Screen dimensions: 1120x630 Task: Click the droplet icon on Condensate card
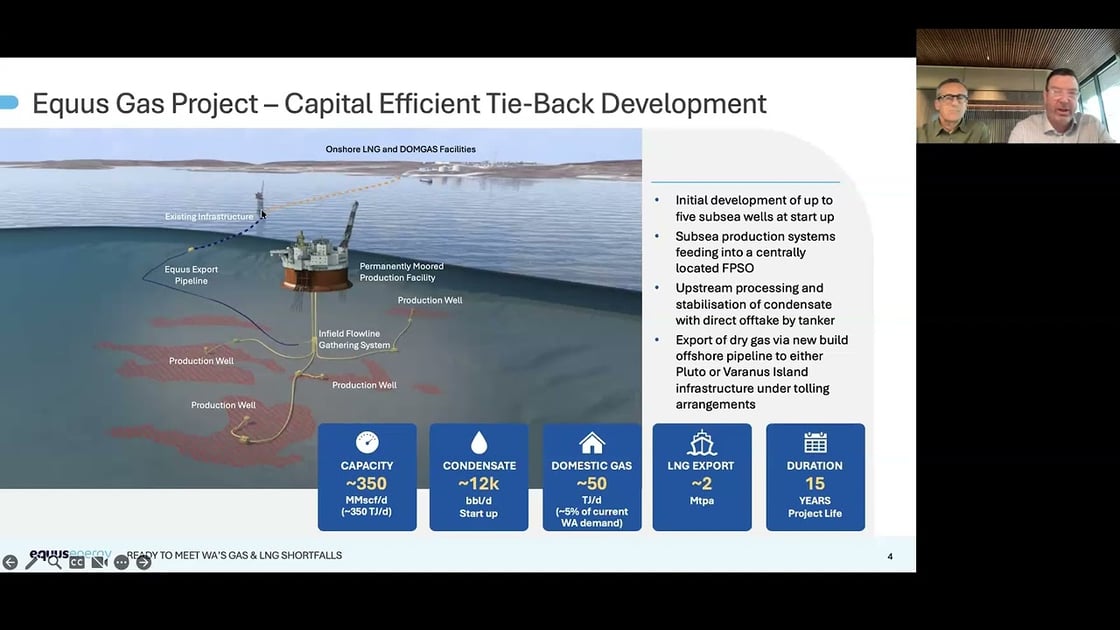coord(479,442)
